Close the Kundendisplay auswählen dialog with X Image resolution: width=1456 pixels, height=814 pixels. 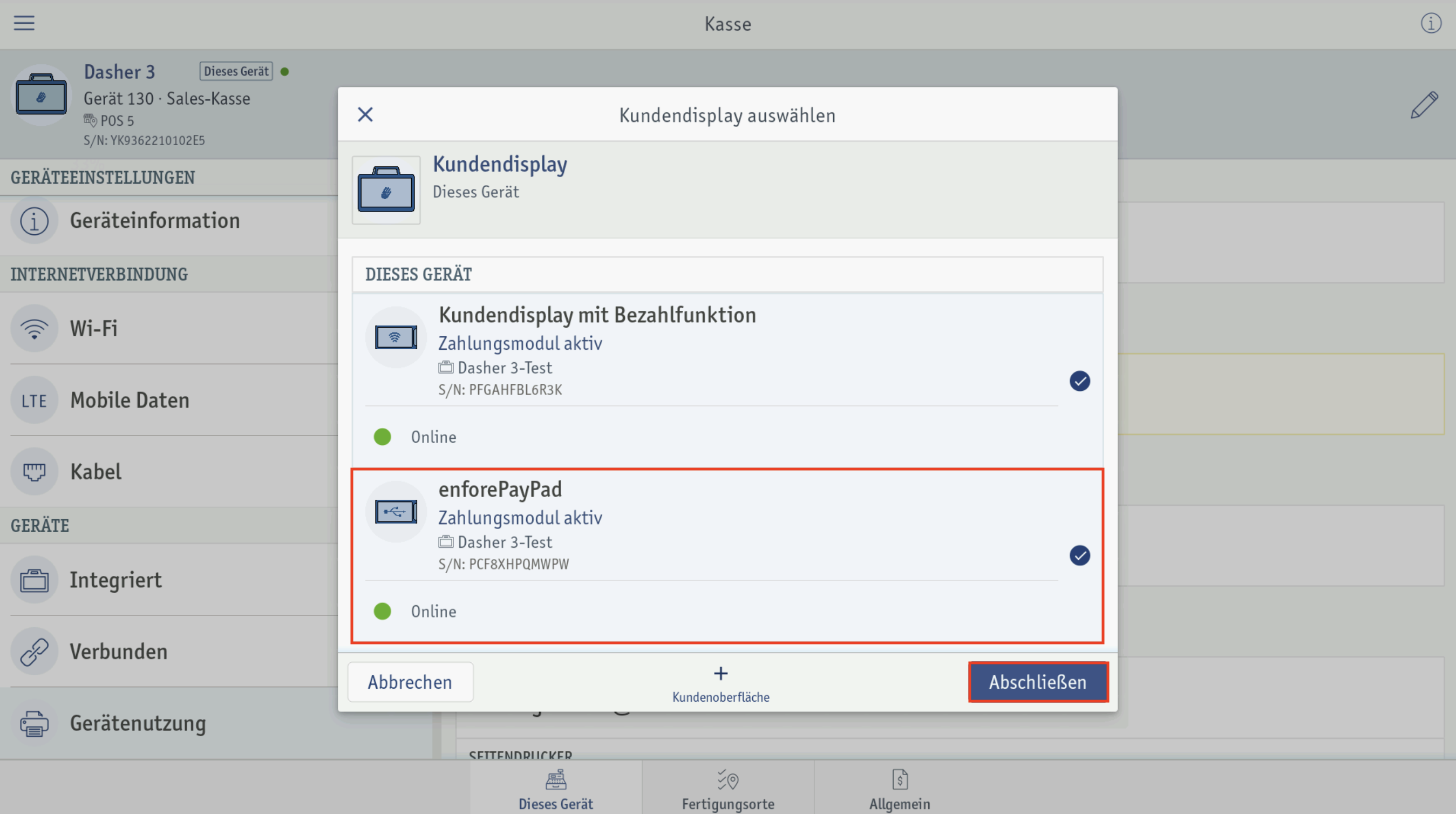pos(365,115)
